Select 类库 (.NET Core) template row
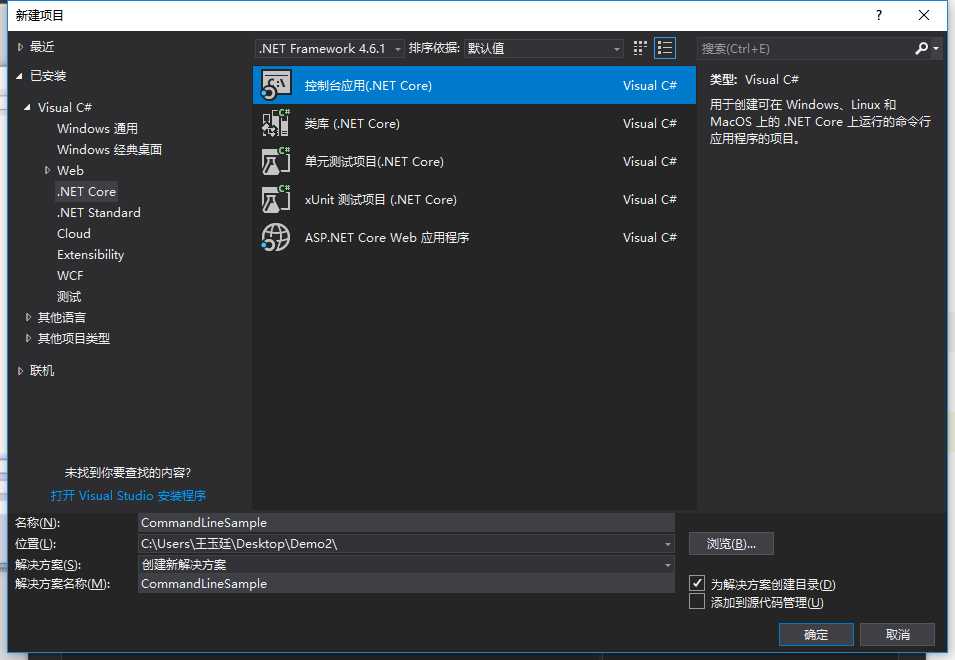The image size is (955, 660). click(474, 123)
